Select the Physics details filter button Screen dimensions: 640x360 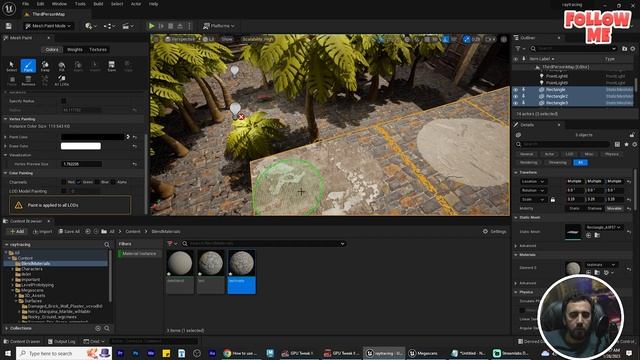[x=611, y=154]
